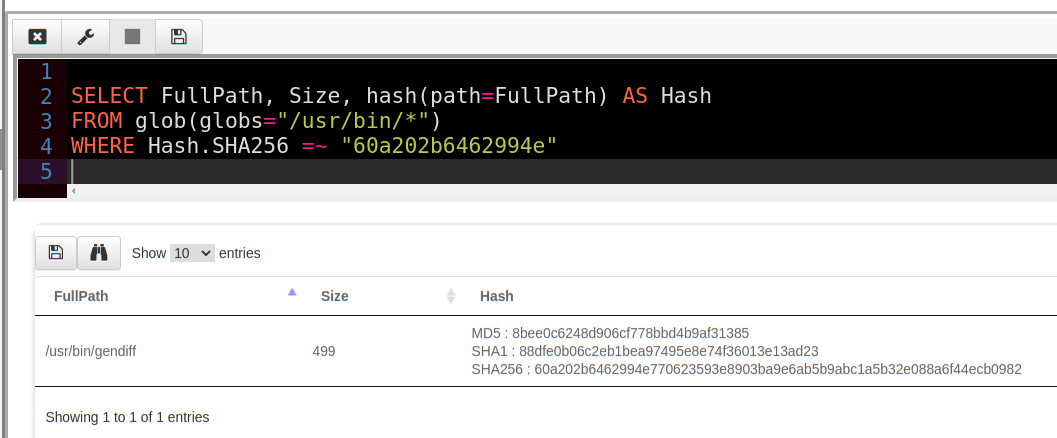Open the Show entries count dropdown
1057x438 pixels.
click(192, 253)
